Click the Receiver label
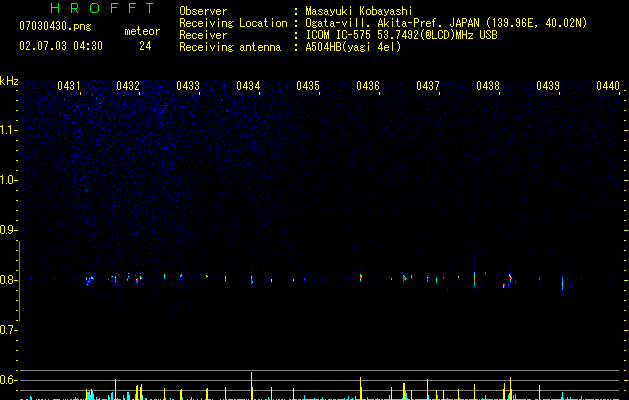 tap(203, 35)
